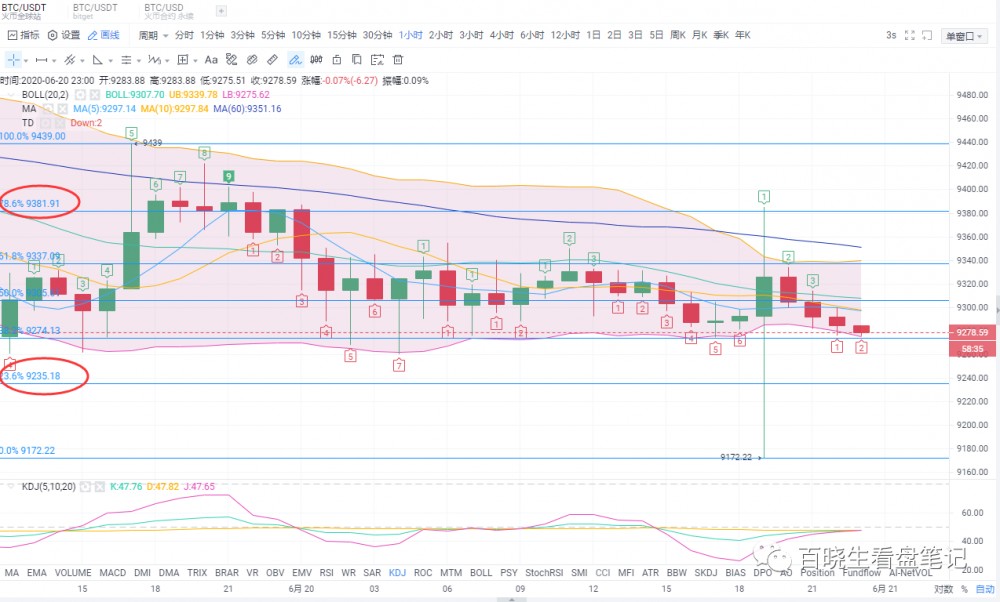Select the ruler measurement tool
The image size is (1000, 602).
click(271, 60)
